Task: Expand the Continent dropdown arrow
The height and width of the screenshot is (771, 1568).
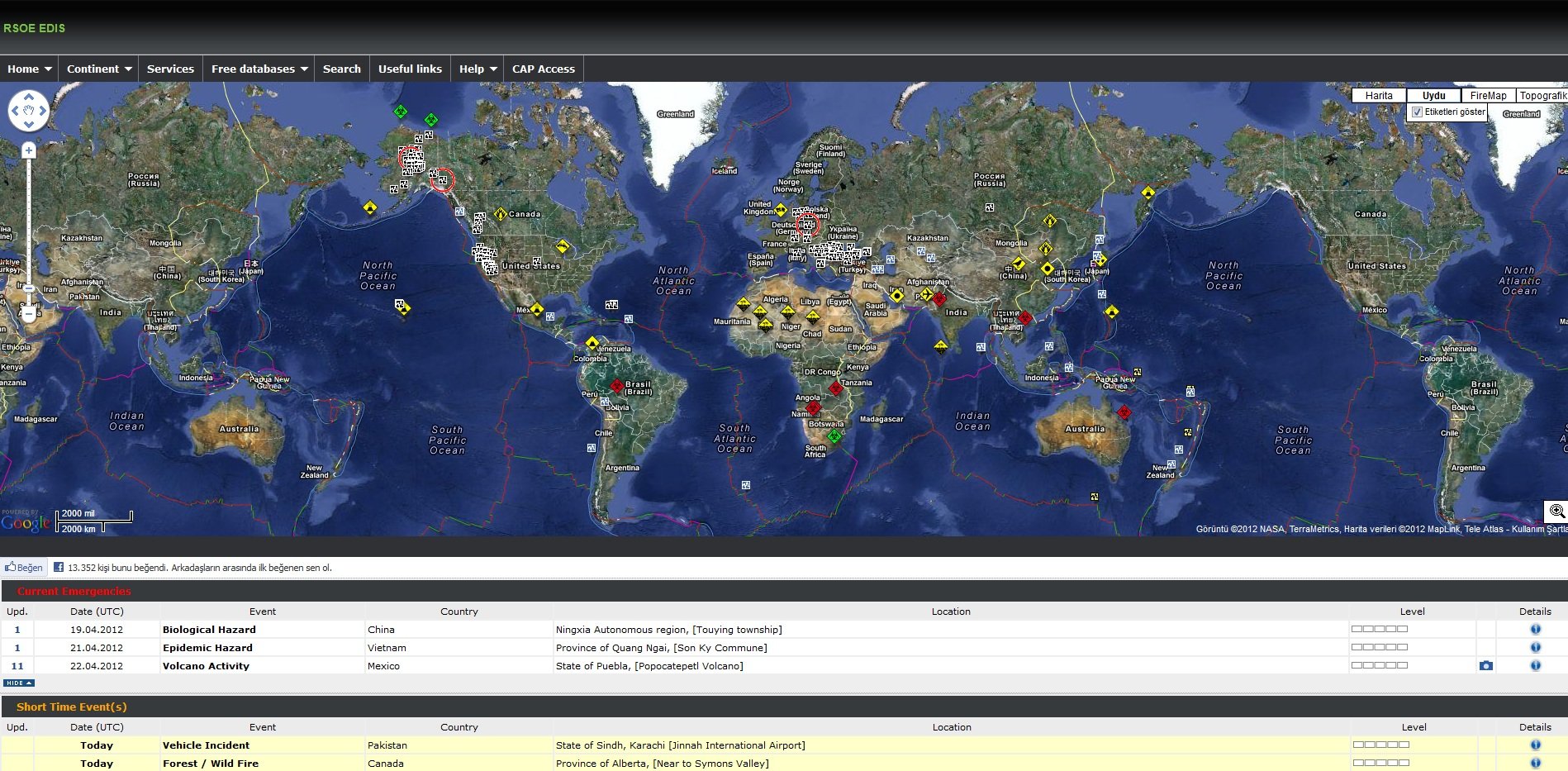Action: [128, 69]
